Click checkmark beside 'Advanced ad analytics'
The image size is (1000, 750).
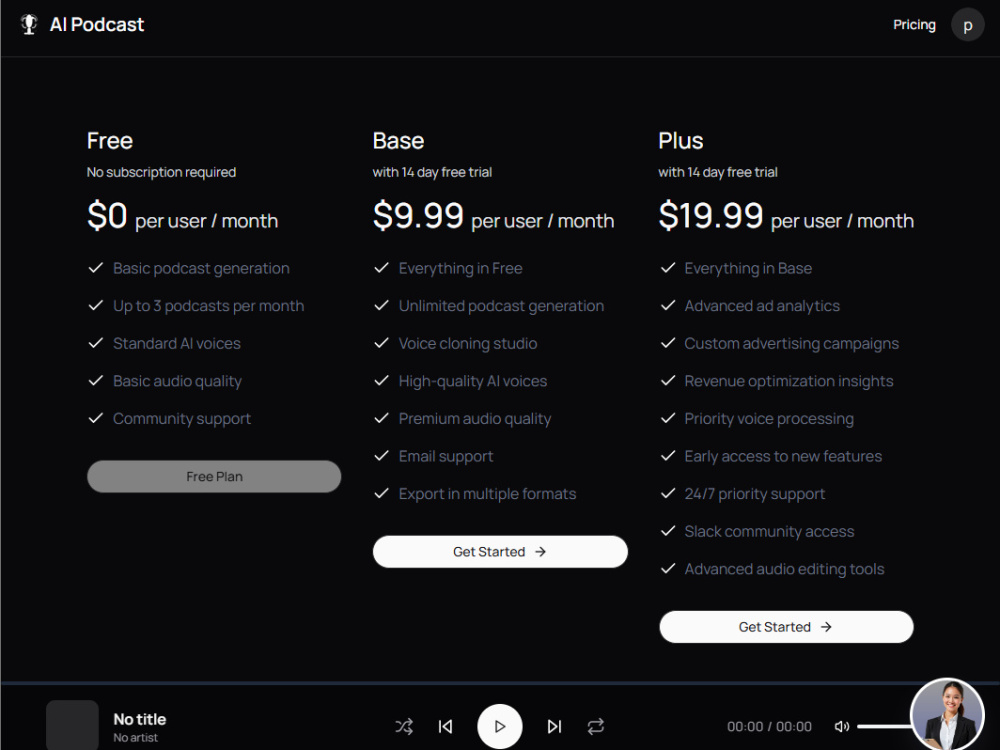[668, 305]
